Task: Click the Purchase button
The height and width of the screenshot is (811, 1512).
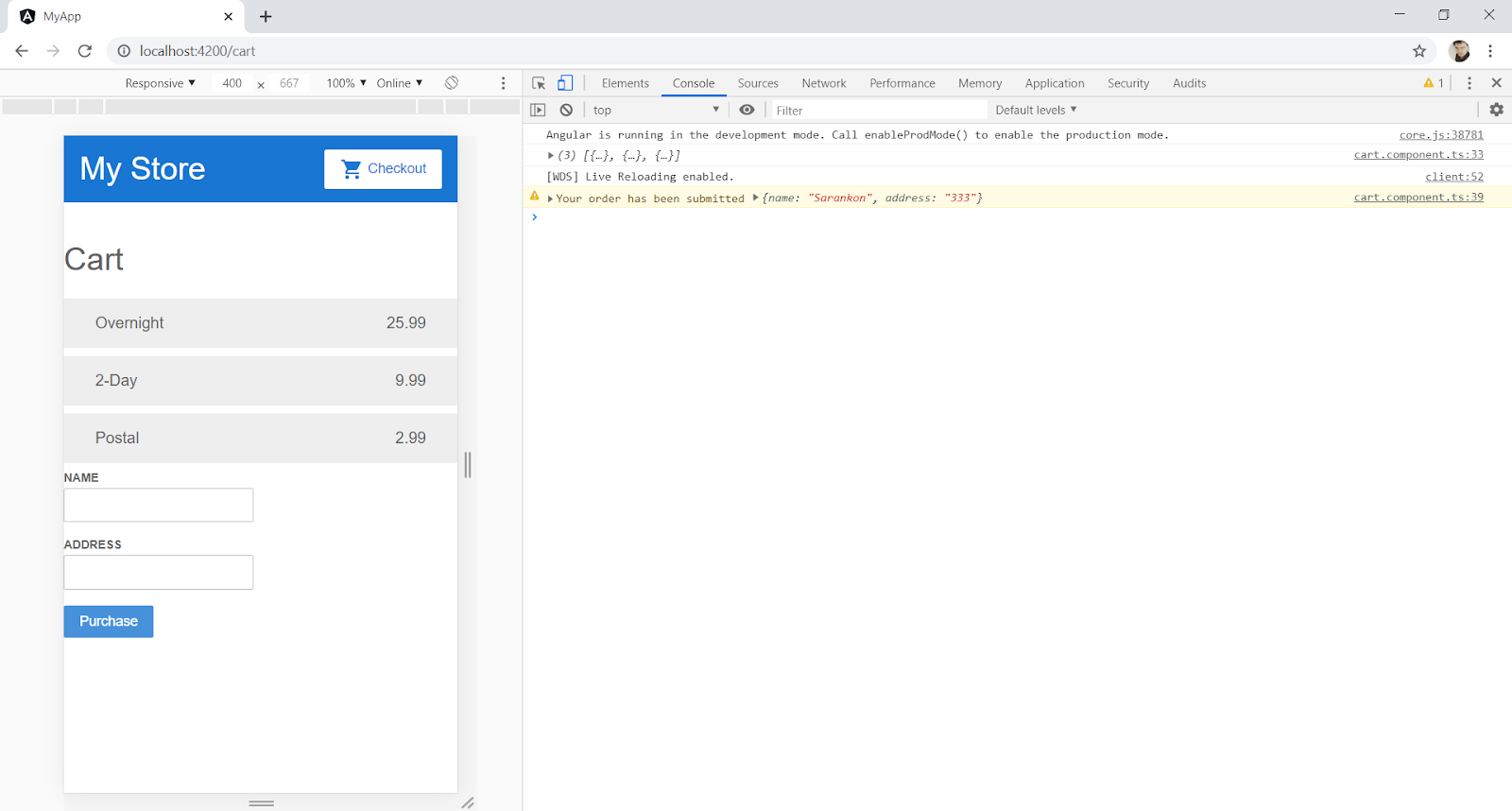Action: (x=109, y=621)
